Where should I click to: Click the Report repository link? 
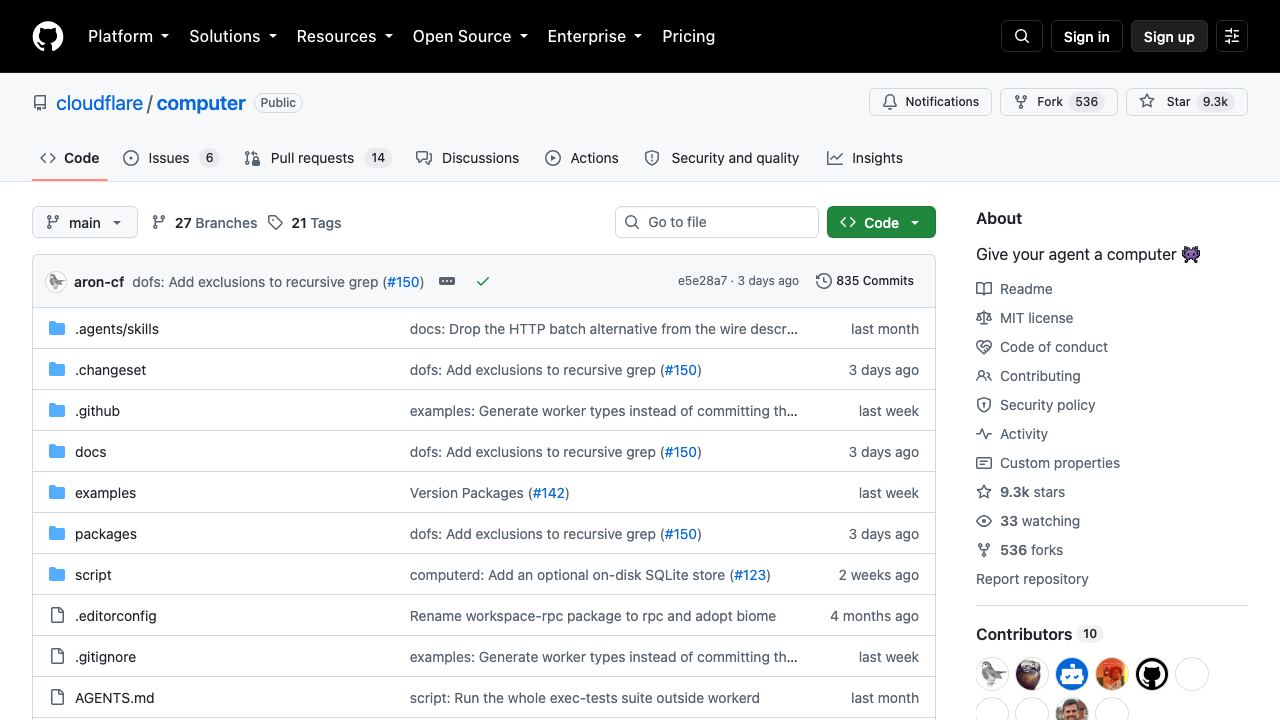(1032, 579)
